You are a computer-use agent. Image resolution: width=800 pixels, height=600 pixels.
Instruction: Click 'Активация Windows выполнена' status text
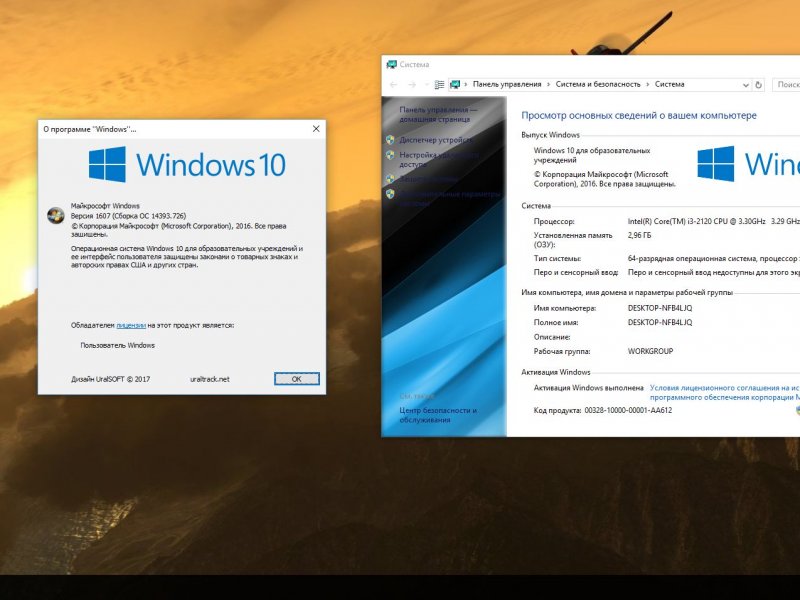[588, 388]
